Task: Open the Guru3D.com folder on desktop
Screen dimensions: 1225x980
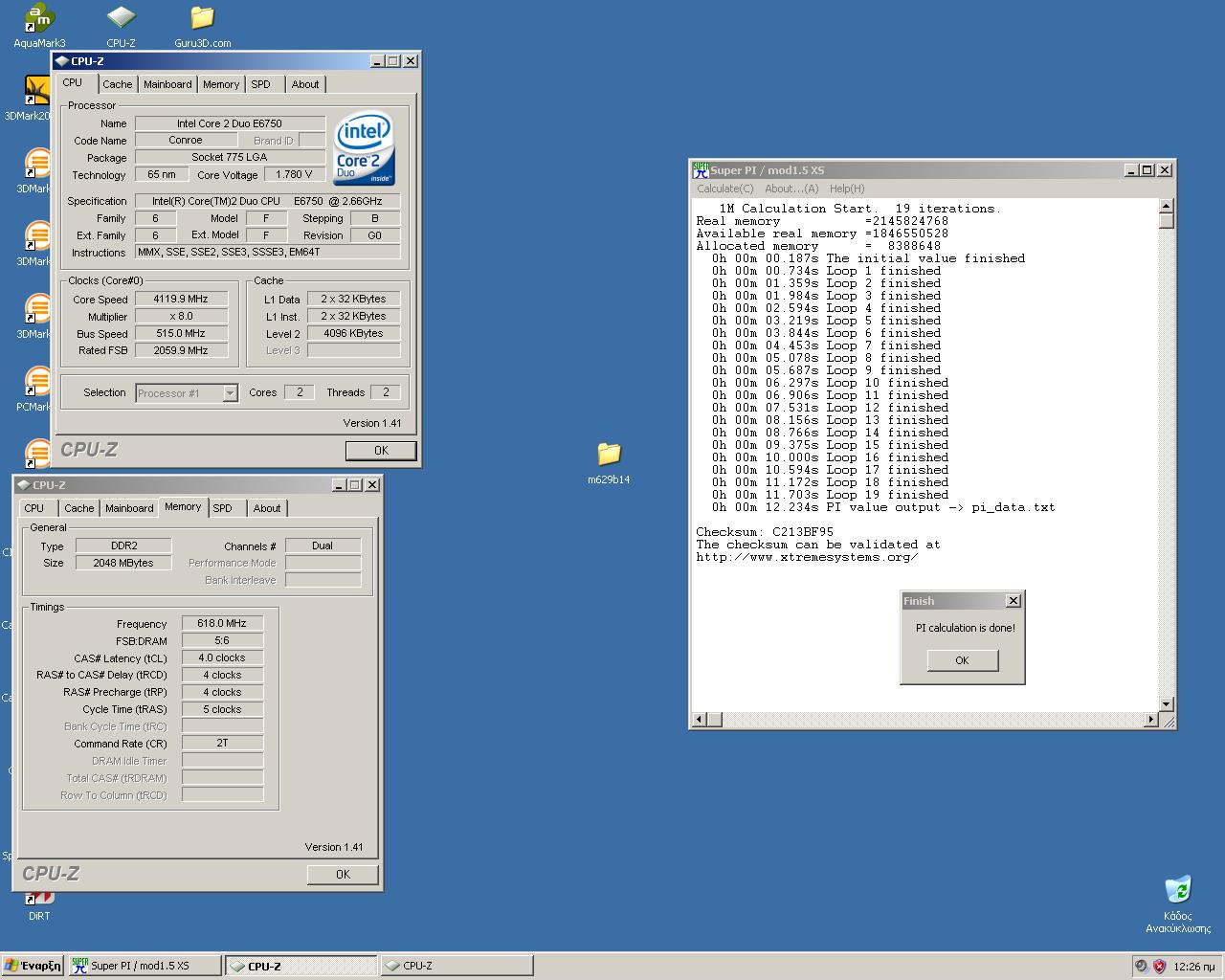Action: coord(202,26)
